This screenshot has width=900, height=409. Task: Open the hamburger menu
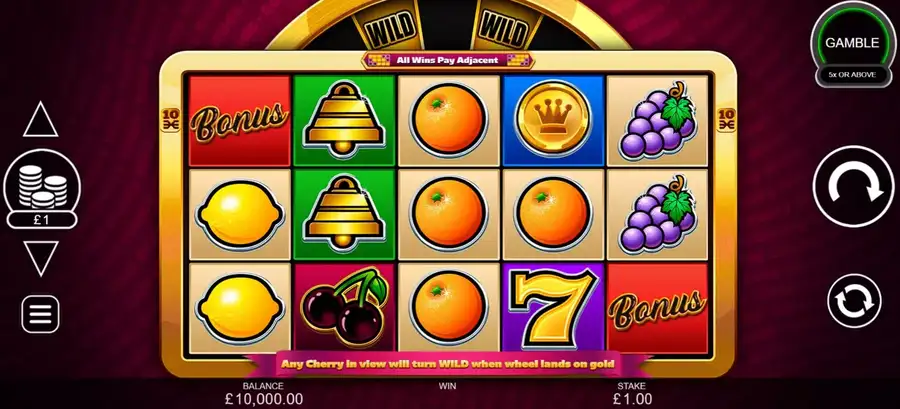click(40, 314)
